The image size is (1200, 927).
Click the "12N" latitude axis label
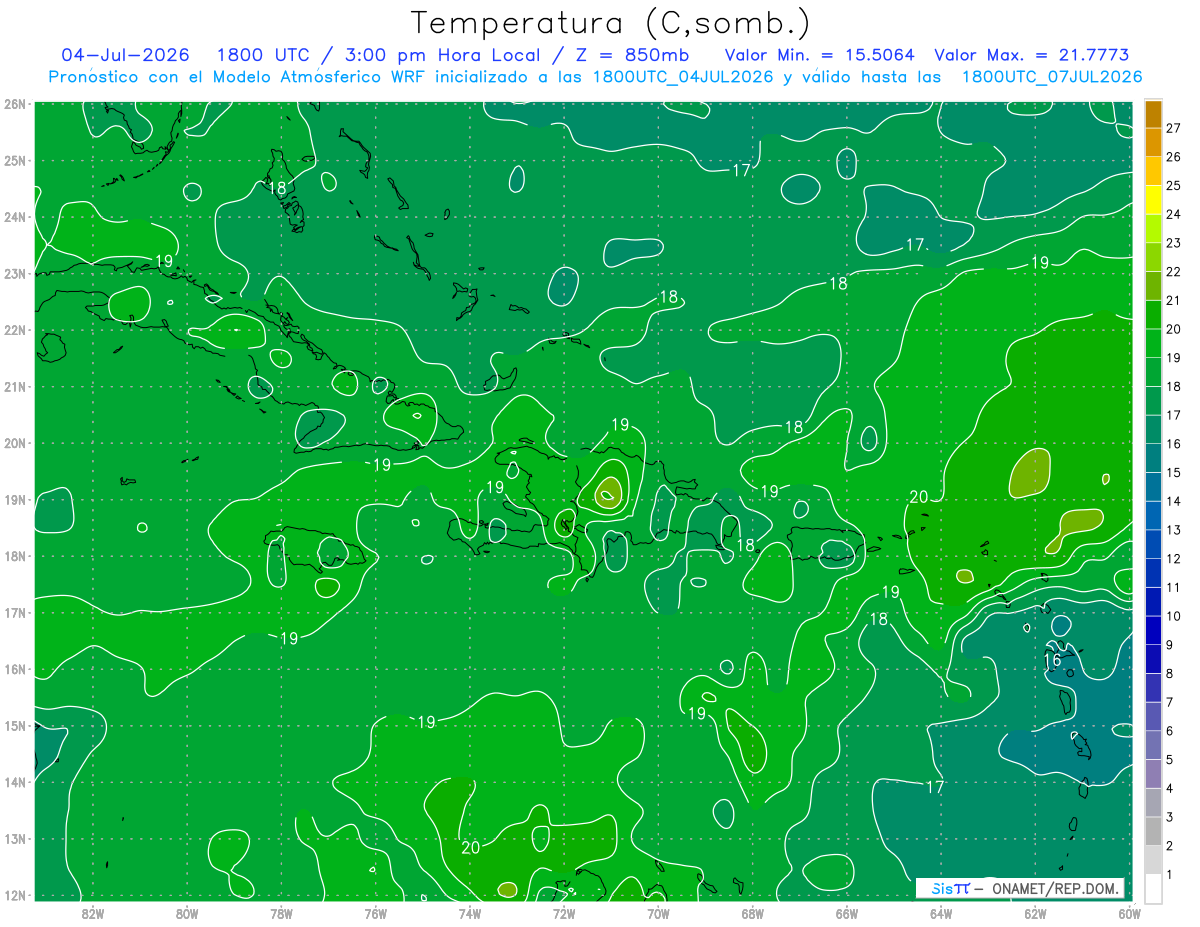(x=15, y=895)
